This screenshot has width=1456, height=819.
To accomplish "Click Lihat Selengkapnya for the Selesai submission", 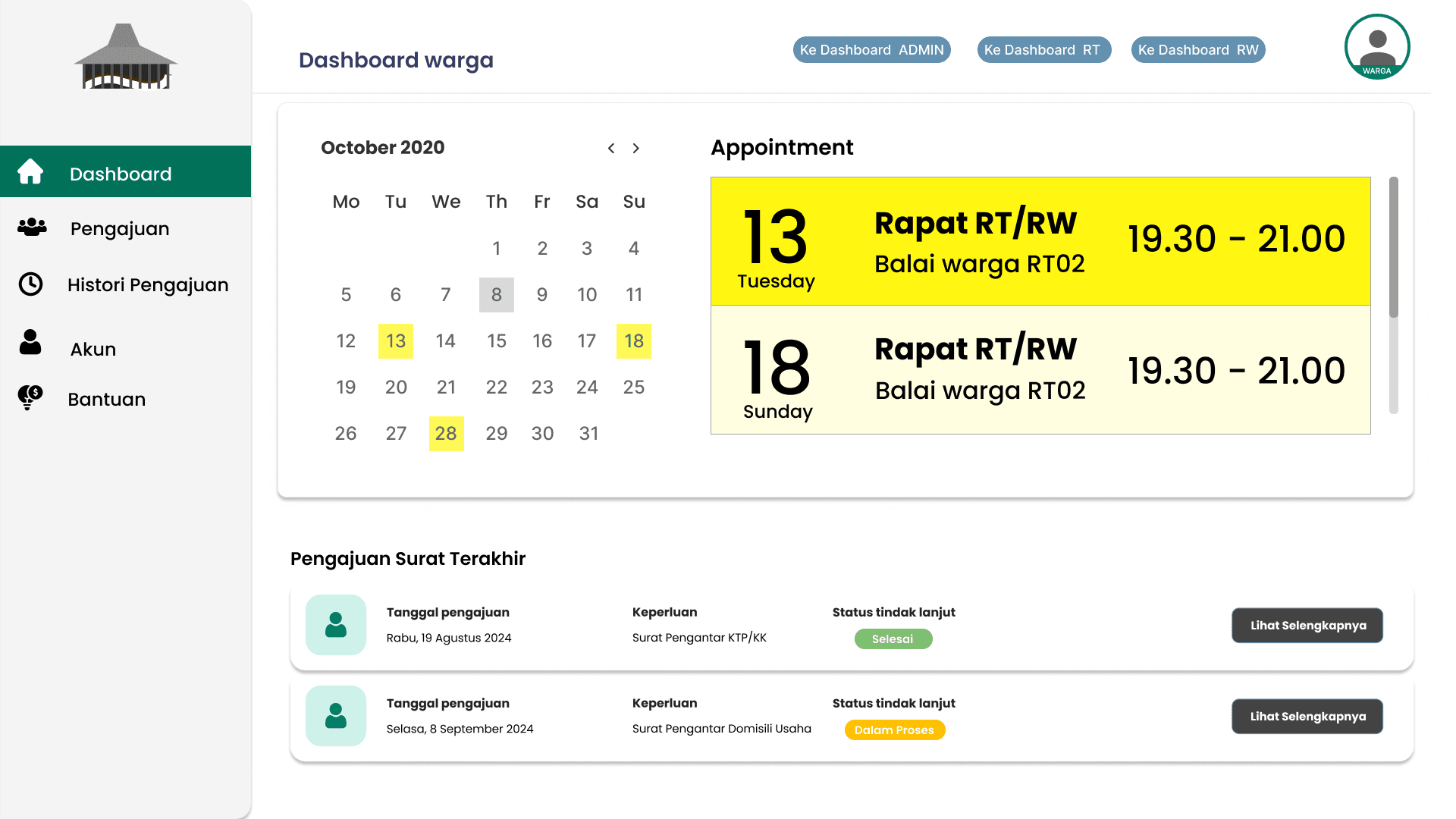I will pyautogui.click(x=1307, y=626).
